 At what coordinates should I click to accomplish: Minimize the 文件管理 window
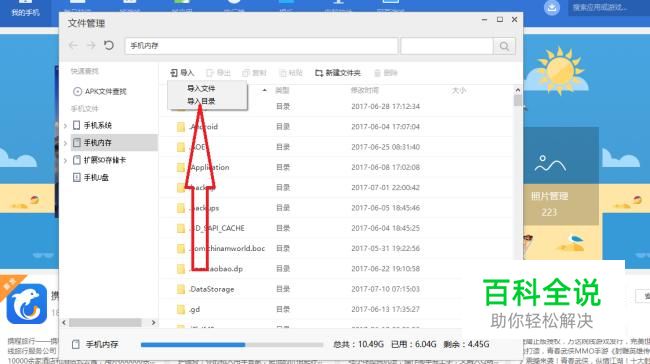pos(484,19)
